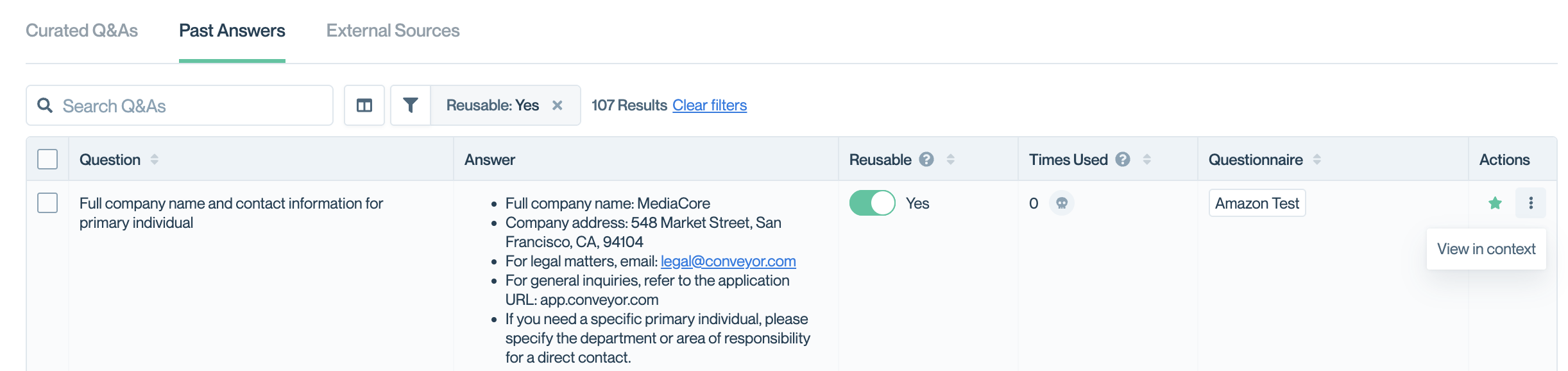
Task: Click the columns layout icon
Action: [364, 105]
